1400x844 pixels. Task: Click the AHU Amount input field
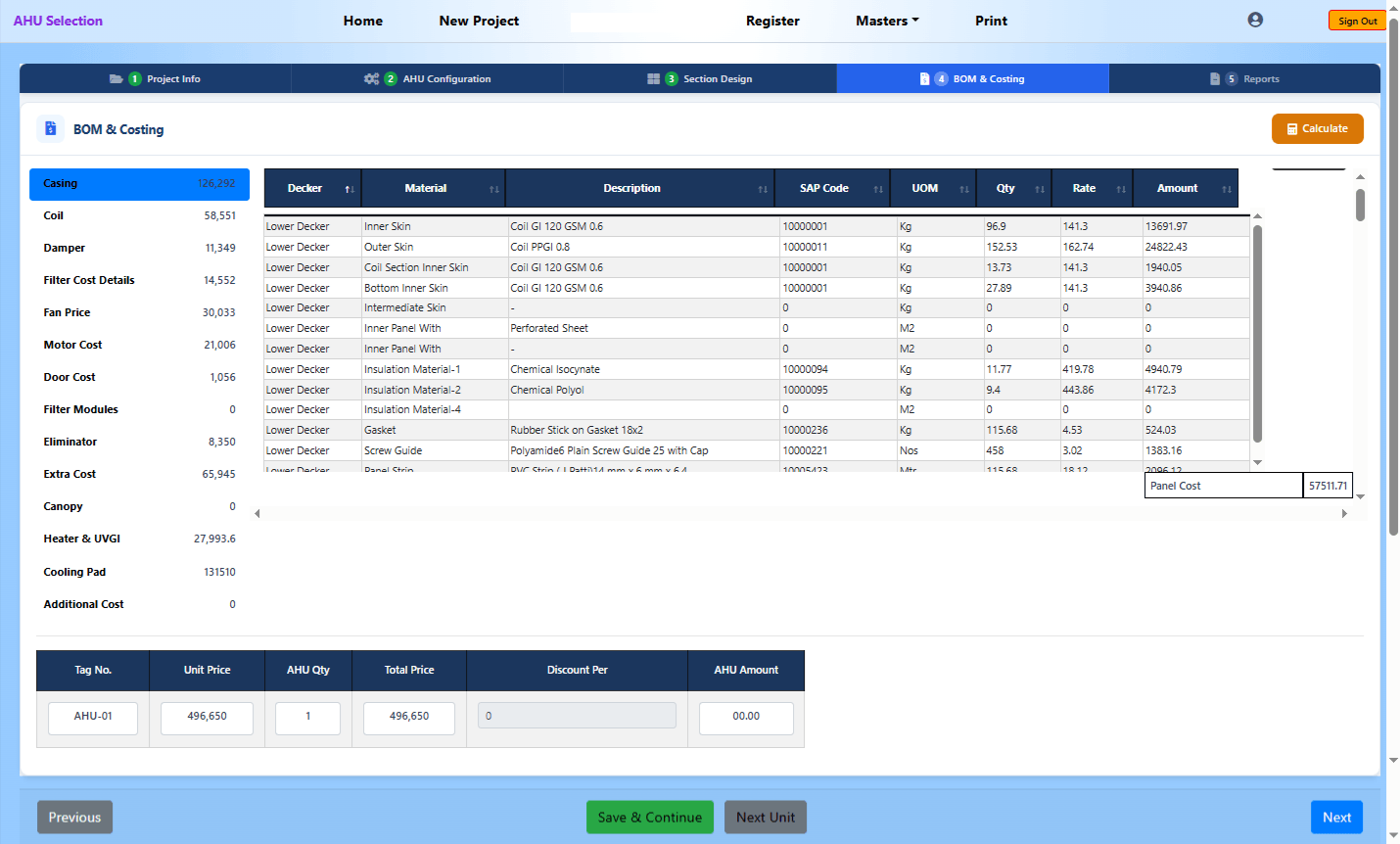746,718
